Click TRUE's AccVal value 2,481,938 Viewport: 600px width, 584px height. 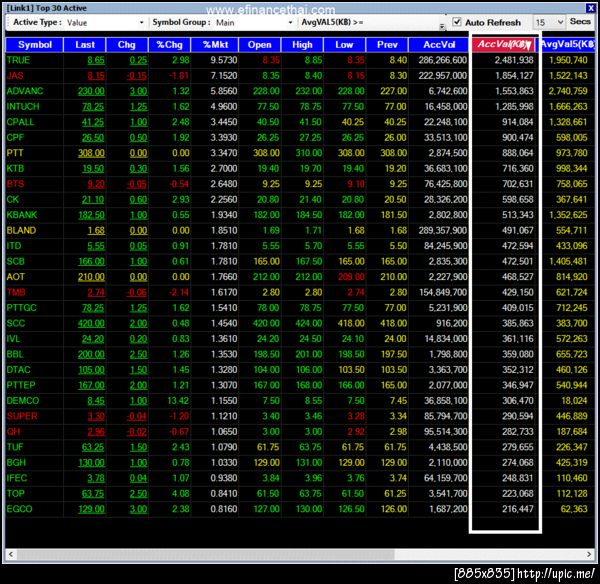click(x=514, y=60)
